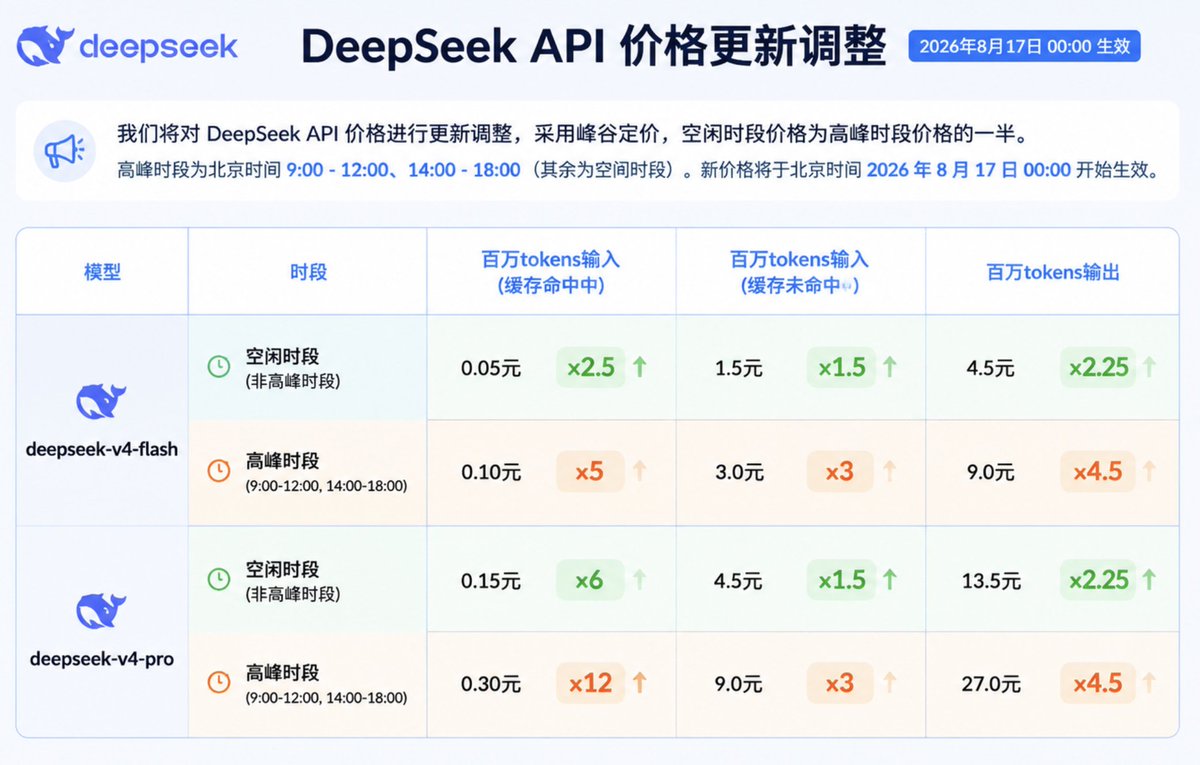Click the '时段' column header
The image size is (1200, 765).
pos(308,272)
